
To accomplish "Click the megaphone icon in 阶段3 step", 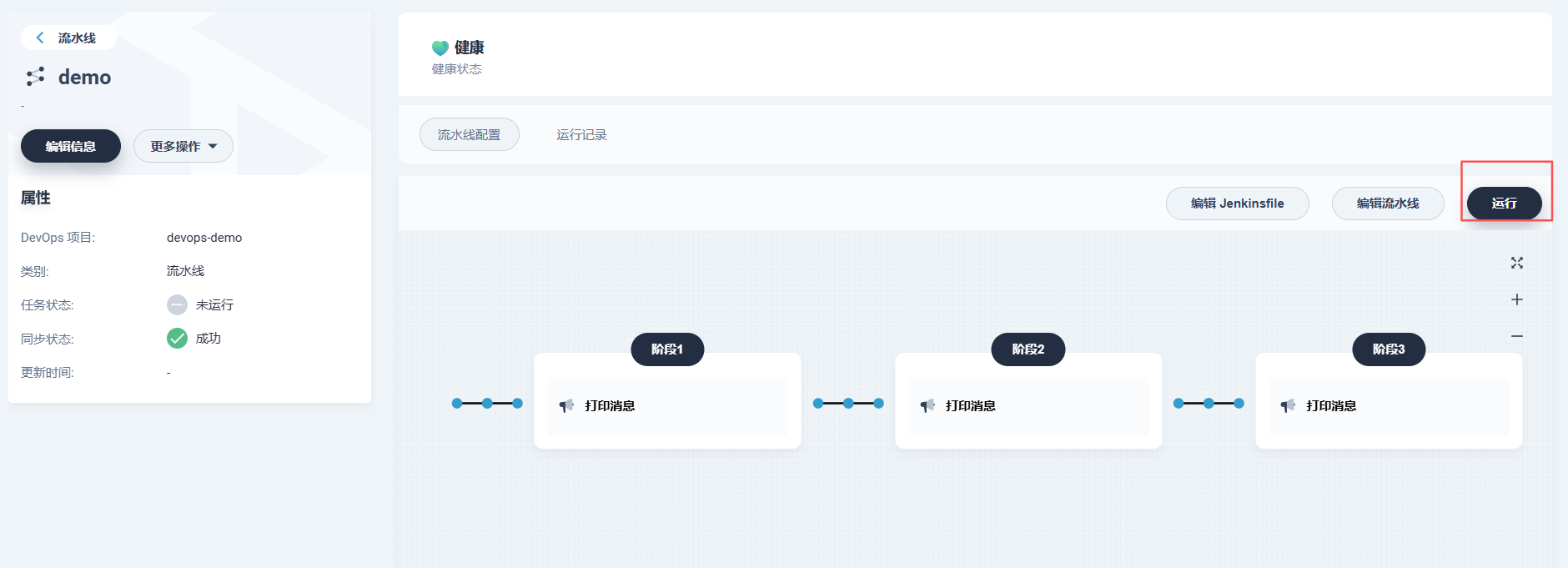I will click(x=1288, y=406).
